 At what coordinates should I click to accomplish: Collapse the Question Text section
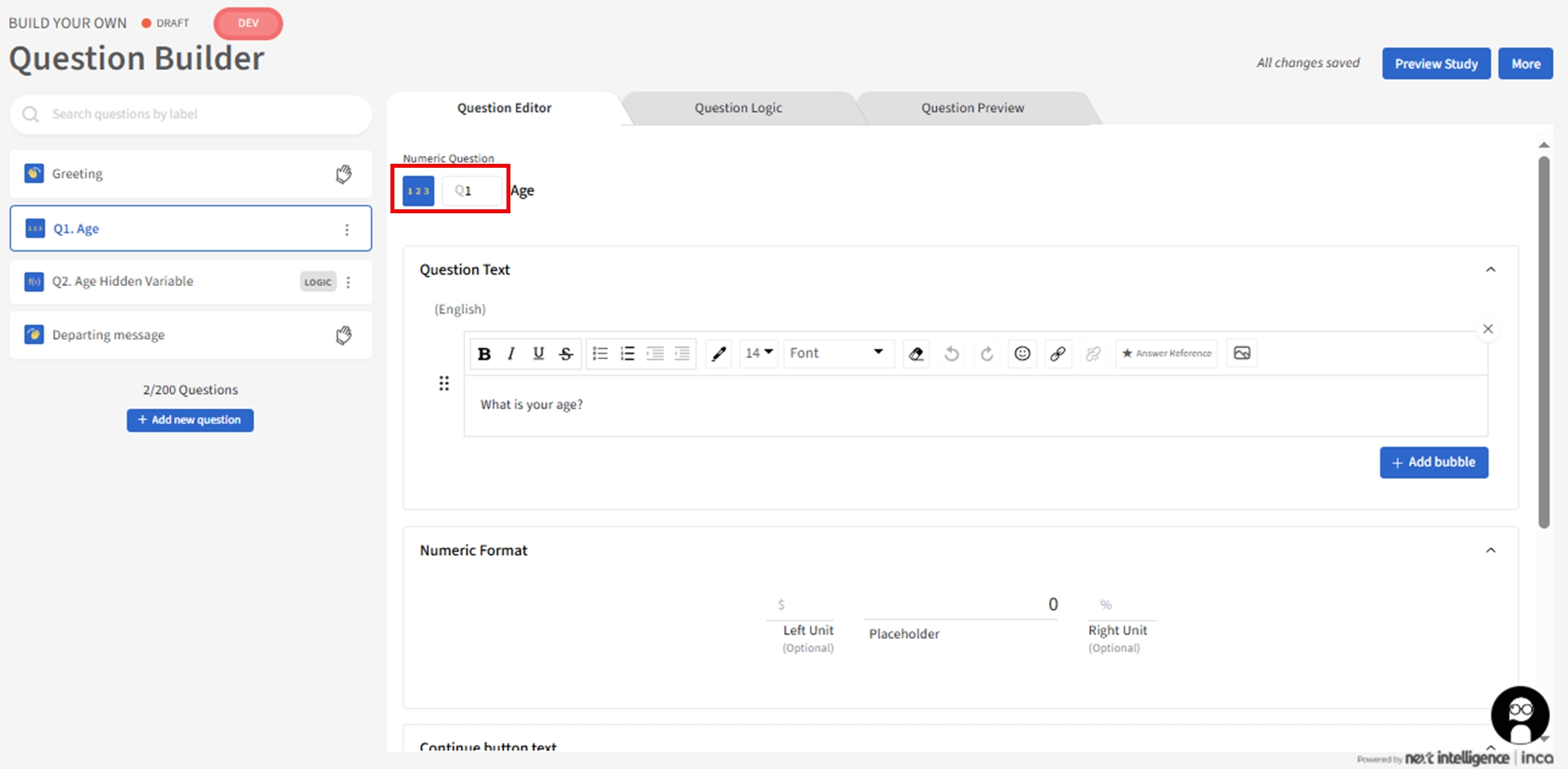(x=1490, y=270)
